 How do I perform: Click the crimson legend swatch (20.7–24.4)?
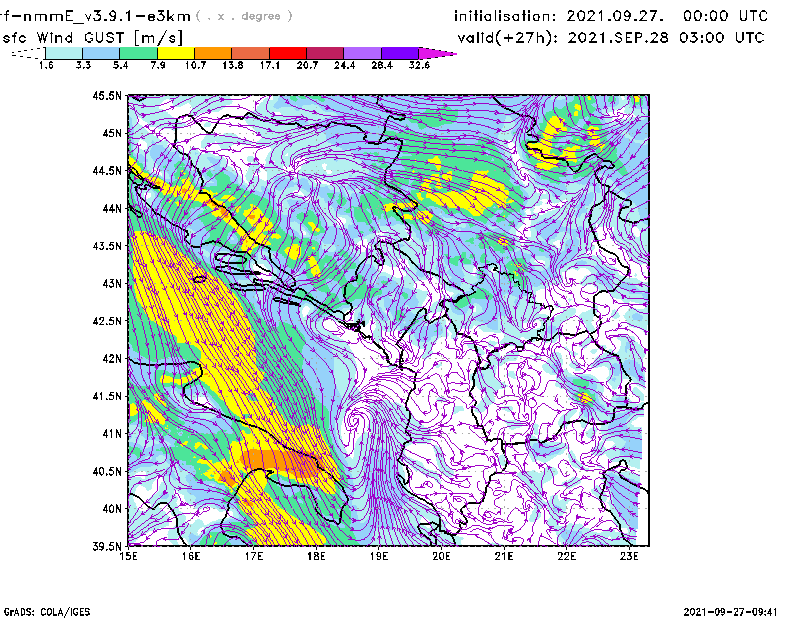tap(325, 53)
